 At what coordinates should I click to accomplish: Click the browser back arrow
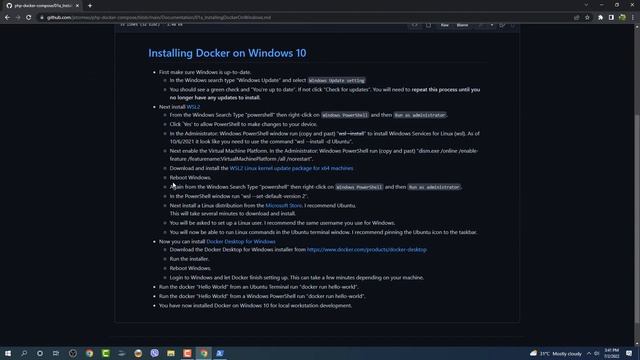[x=7, y=18]
